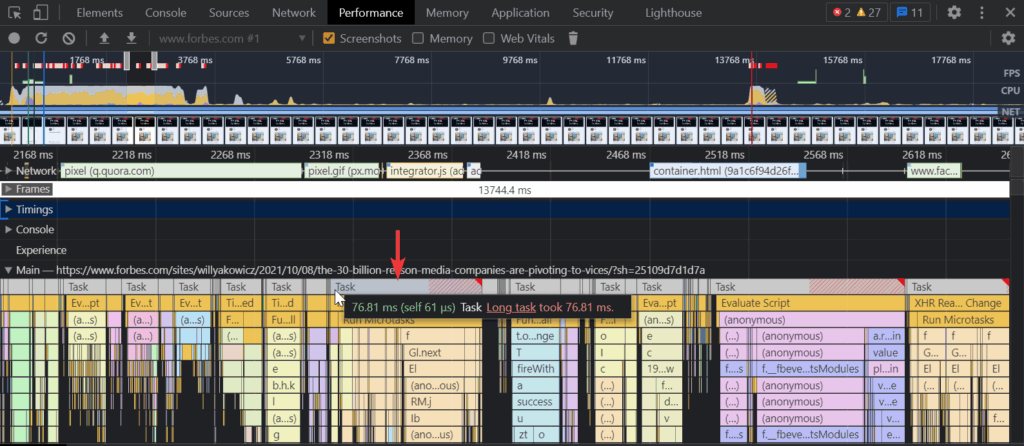The width and height of the screenshot is (1024, 446).
Task: Click the NET overview label
Action: click(x=1010, y=112)
